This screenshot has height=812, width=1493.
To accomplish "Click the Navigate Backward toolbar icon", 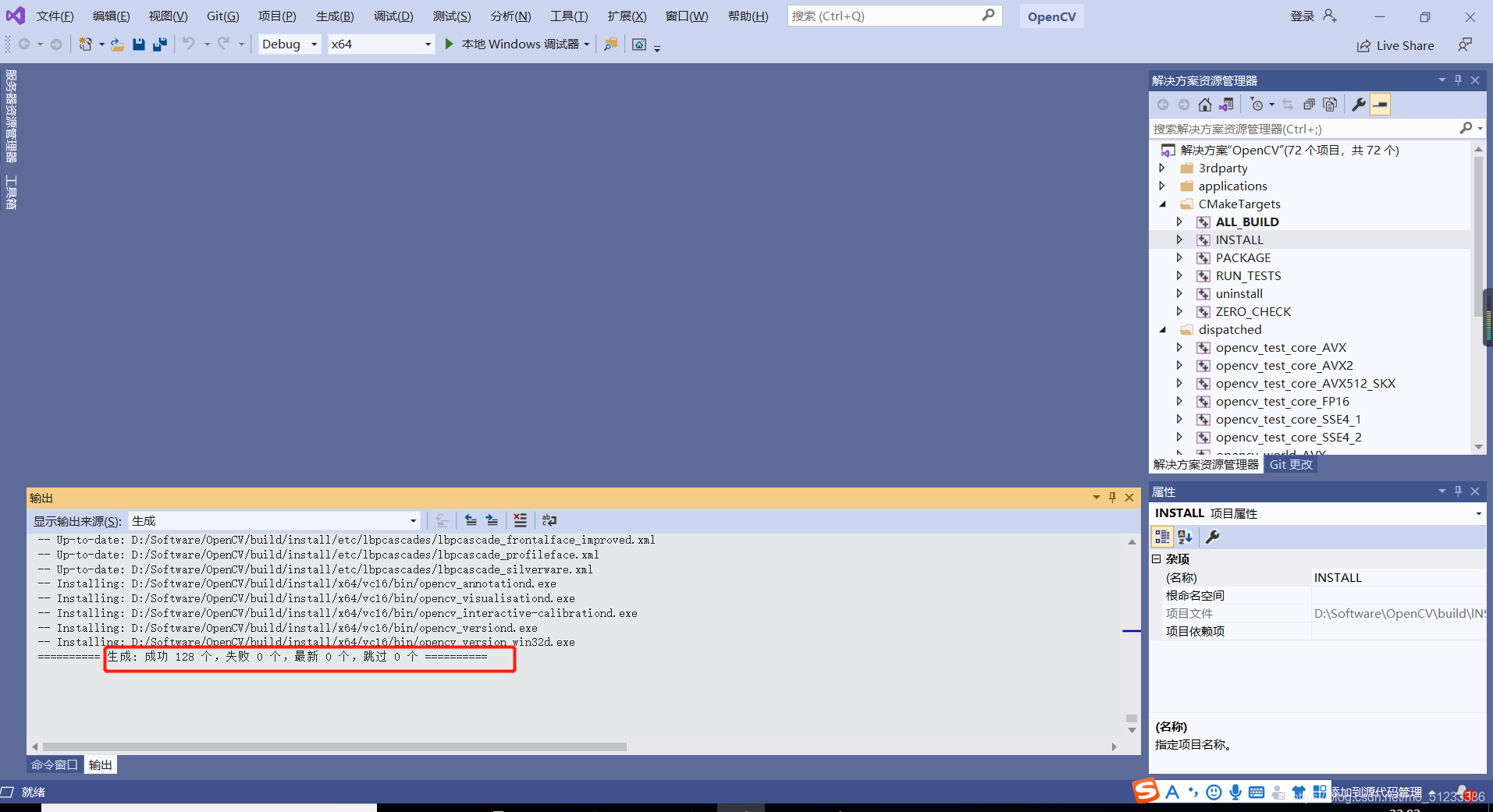I will point(24,44).
